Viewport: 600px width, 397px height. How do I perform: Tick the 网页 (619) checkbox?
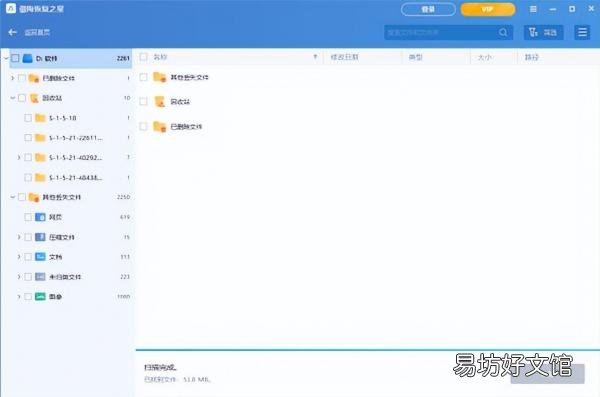(x=28, y=217)
